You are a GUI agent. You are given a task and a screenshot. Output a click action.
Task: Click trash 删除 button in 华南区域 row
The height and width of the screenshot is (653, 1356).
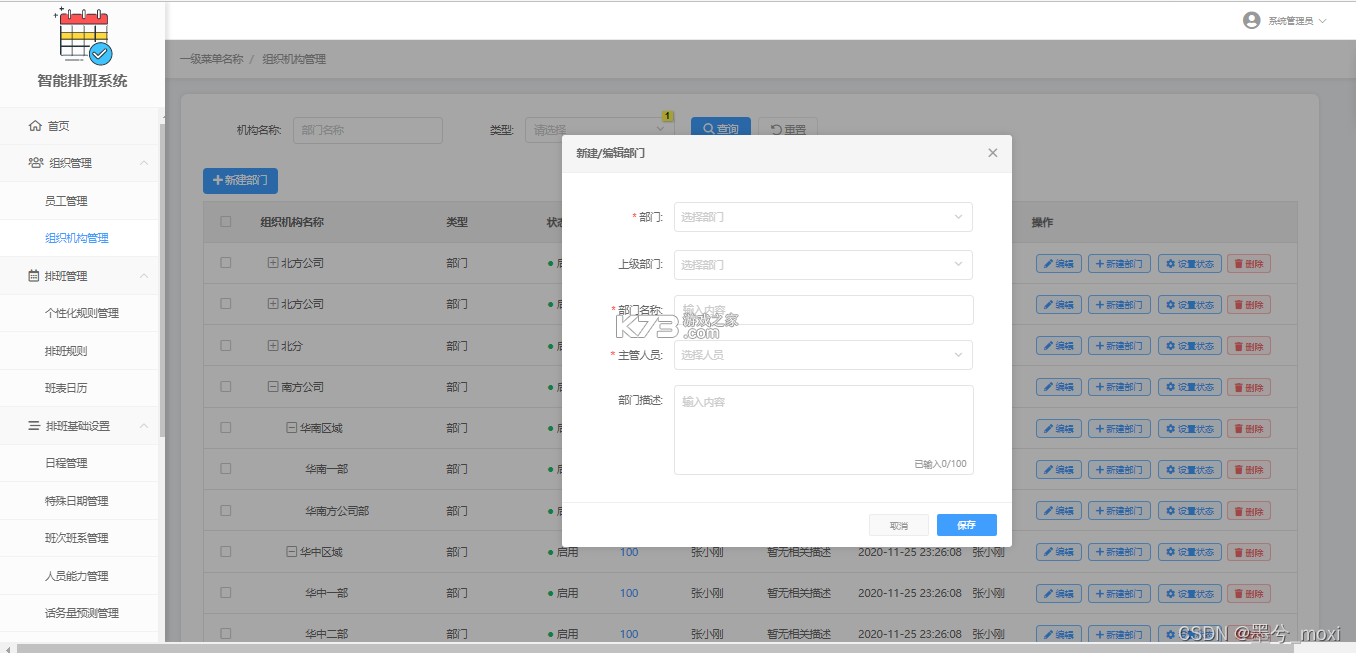pyautogui.click(x=1248, y=428)
